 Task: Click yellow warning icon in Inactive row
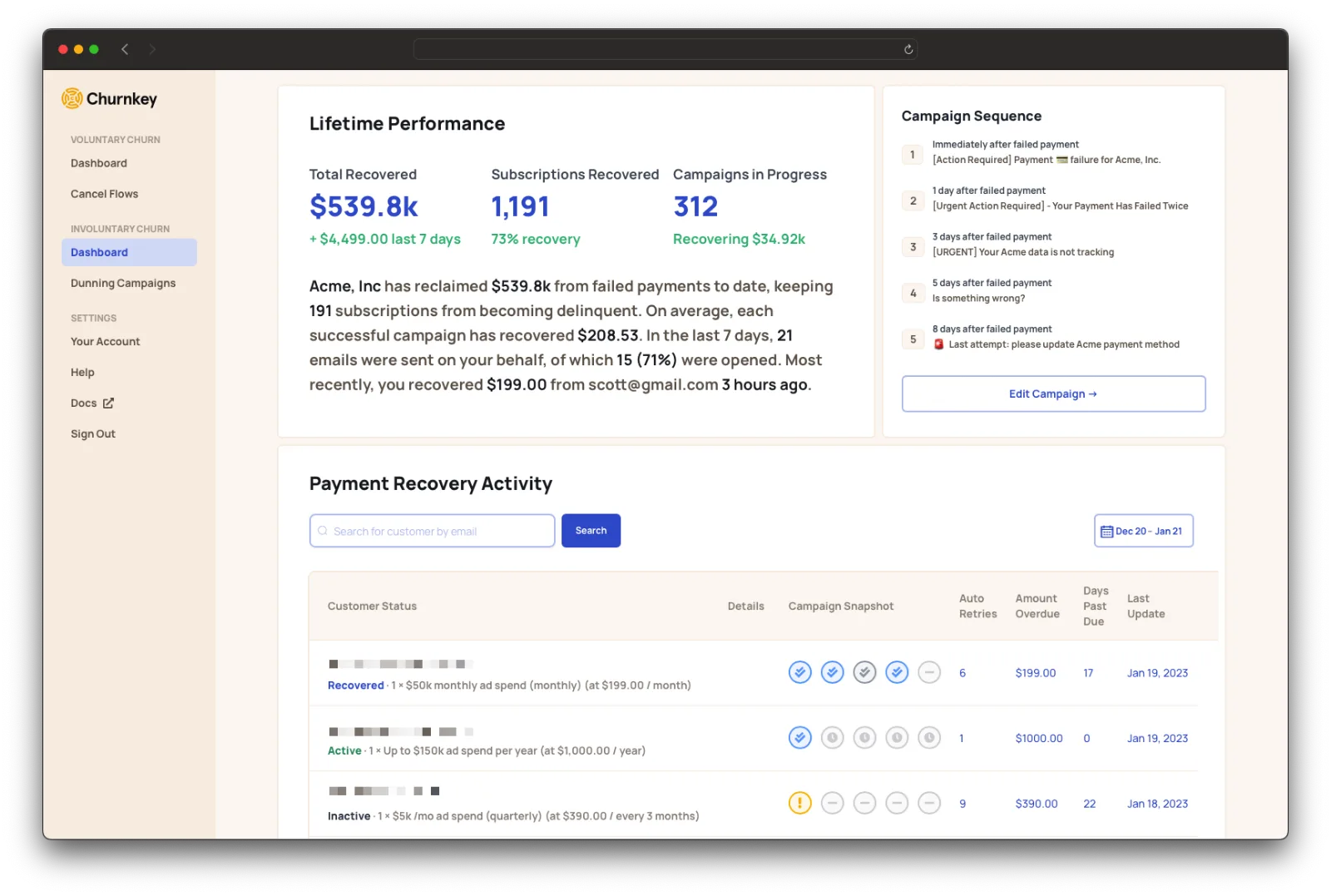click(799, 803)
